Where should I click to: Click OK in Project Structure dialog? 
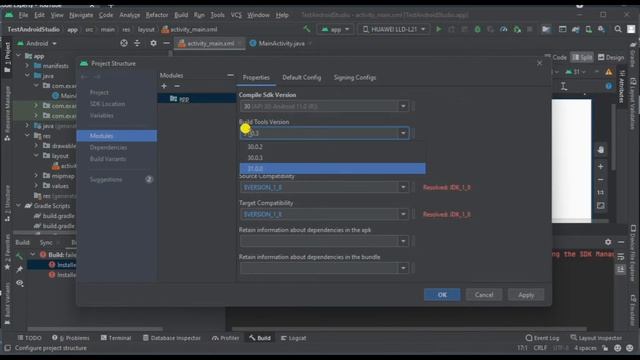pyautogui.click(x=442, y=295)
